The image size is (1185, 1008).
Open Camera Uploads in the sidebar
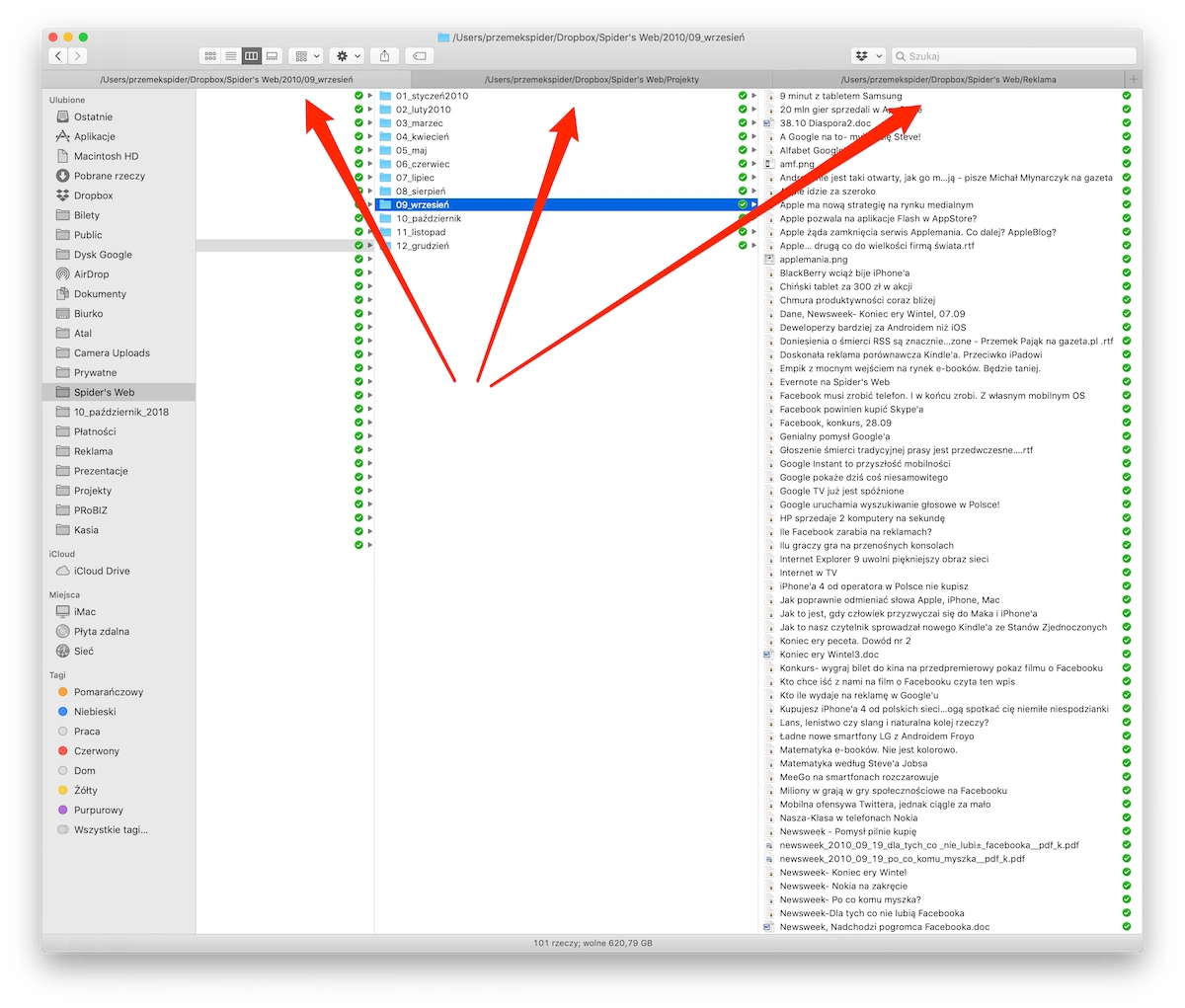click(x=112, y=353)
